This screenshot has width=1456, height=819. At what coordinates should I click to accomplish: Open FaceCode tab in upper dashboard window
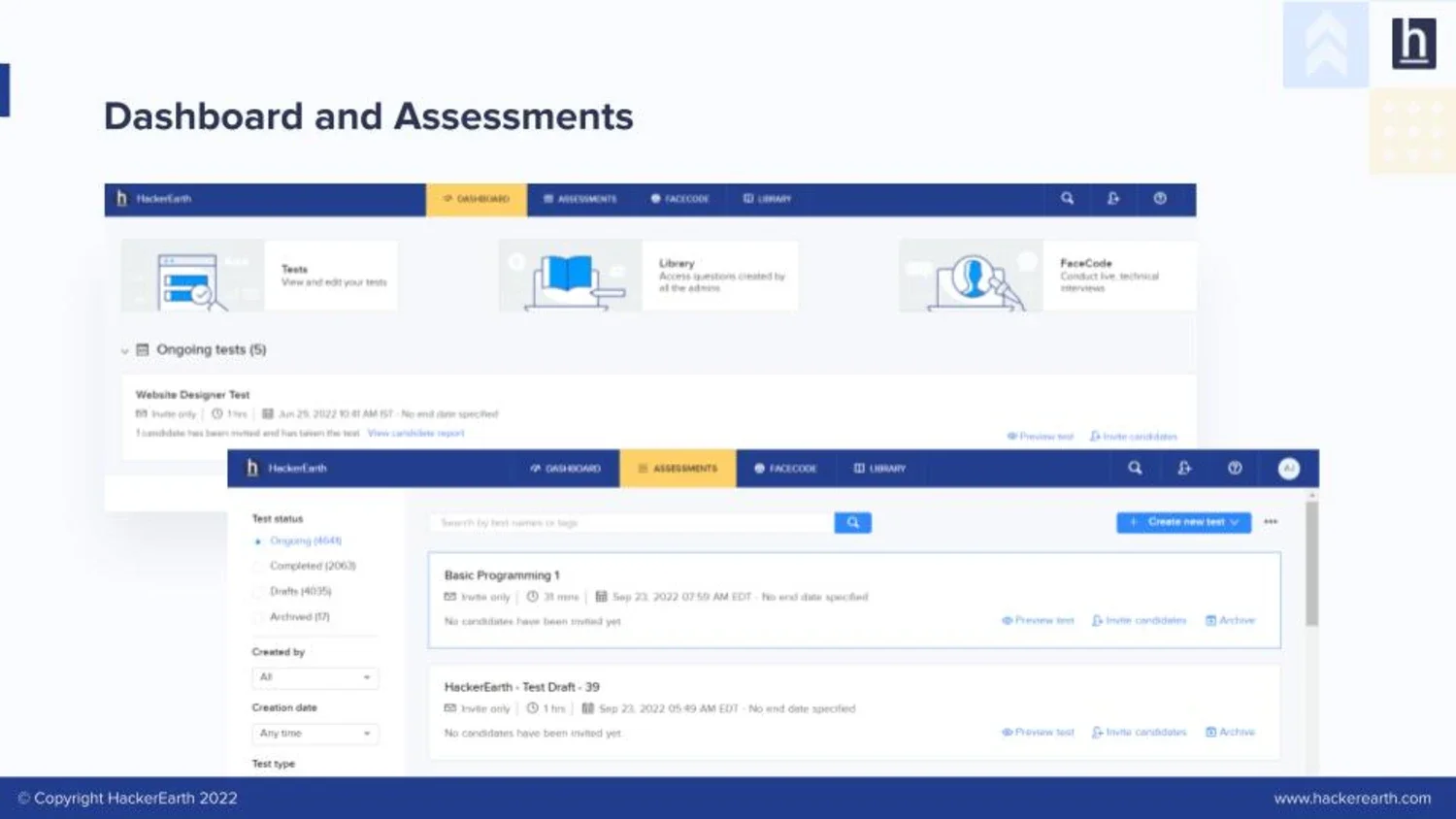[679, 199]
